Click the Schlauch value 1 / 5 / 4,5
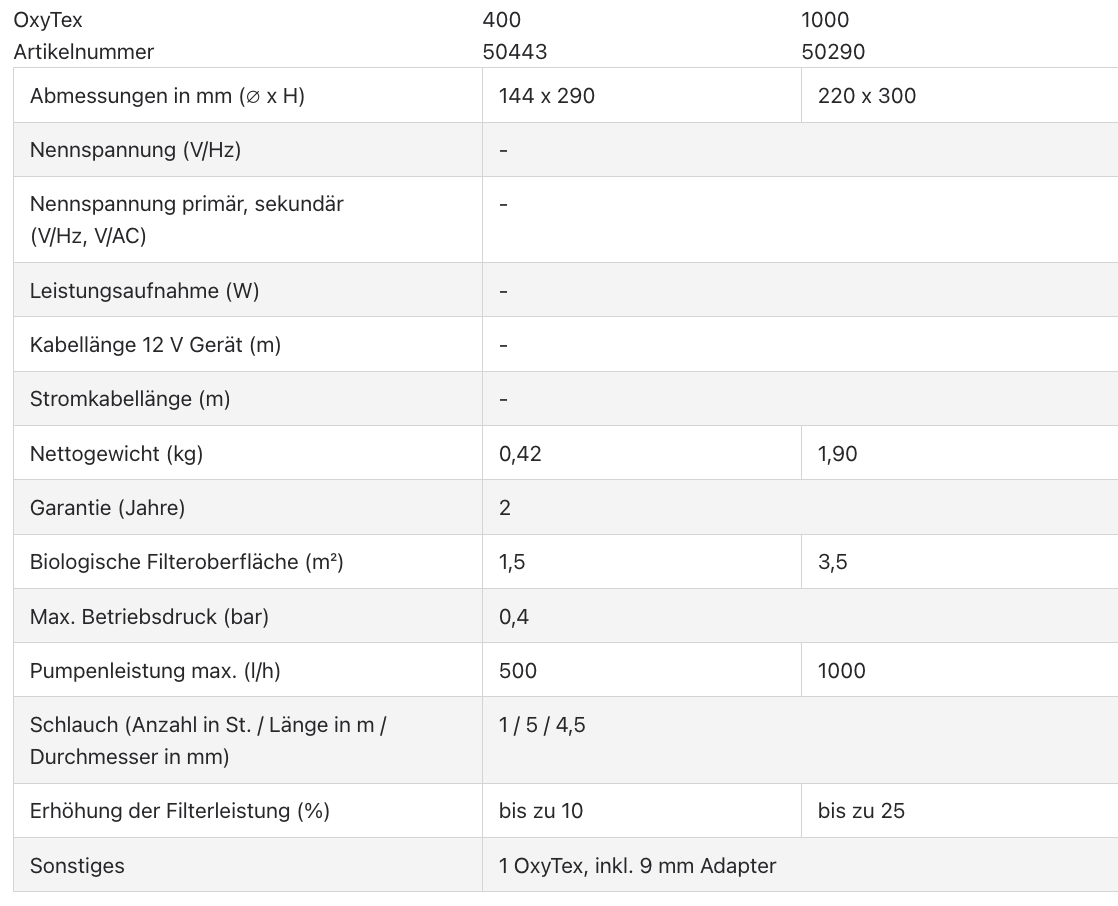 542,725
